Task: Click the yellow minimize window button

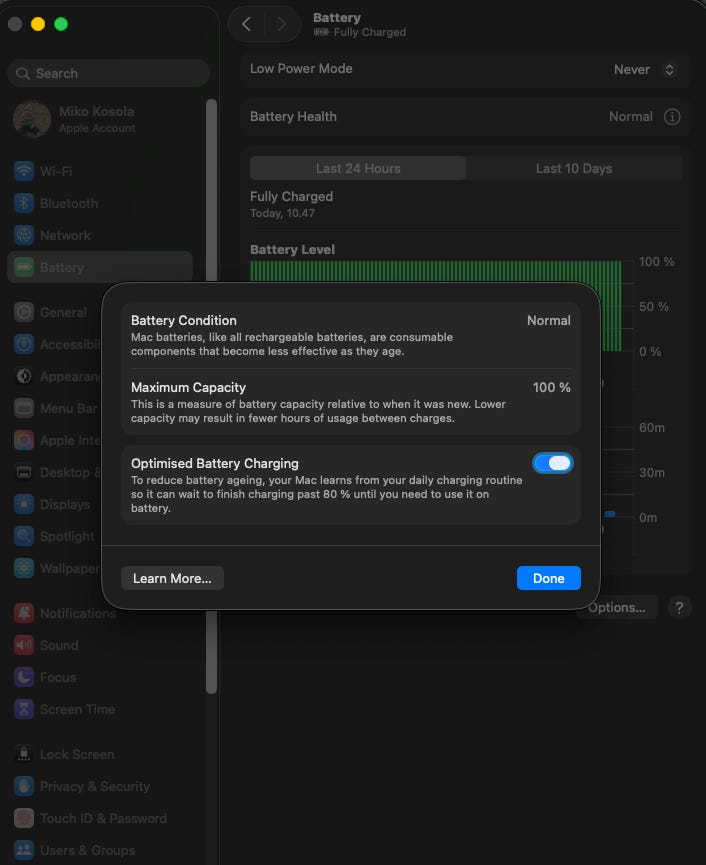Action: coord(38,24)
